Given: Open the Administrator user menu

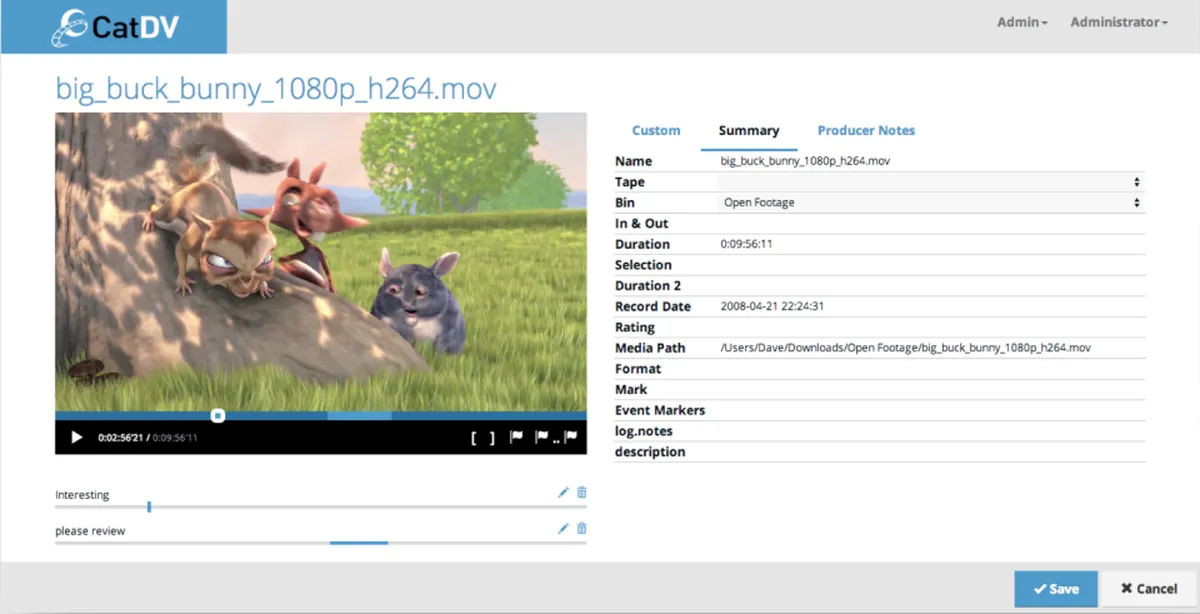Looking at the screenshot, I should click(1119, 22).
